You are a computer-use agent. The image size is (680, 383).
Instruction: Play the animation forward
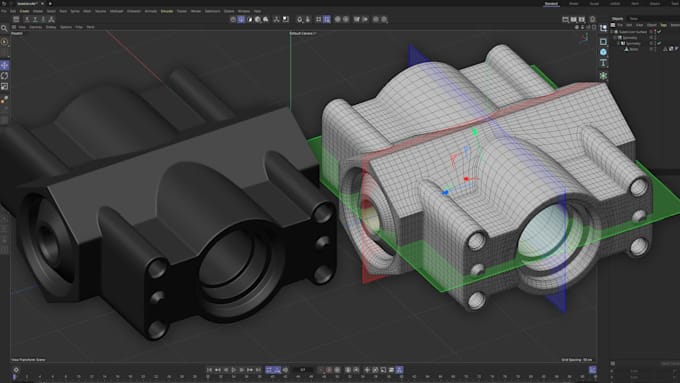click(x=233, y=370)
